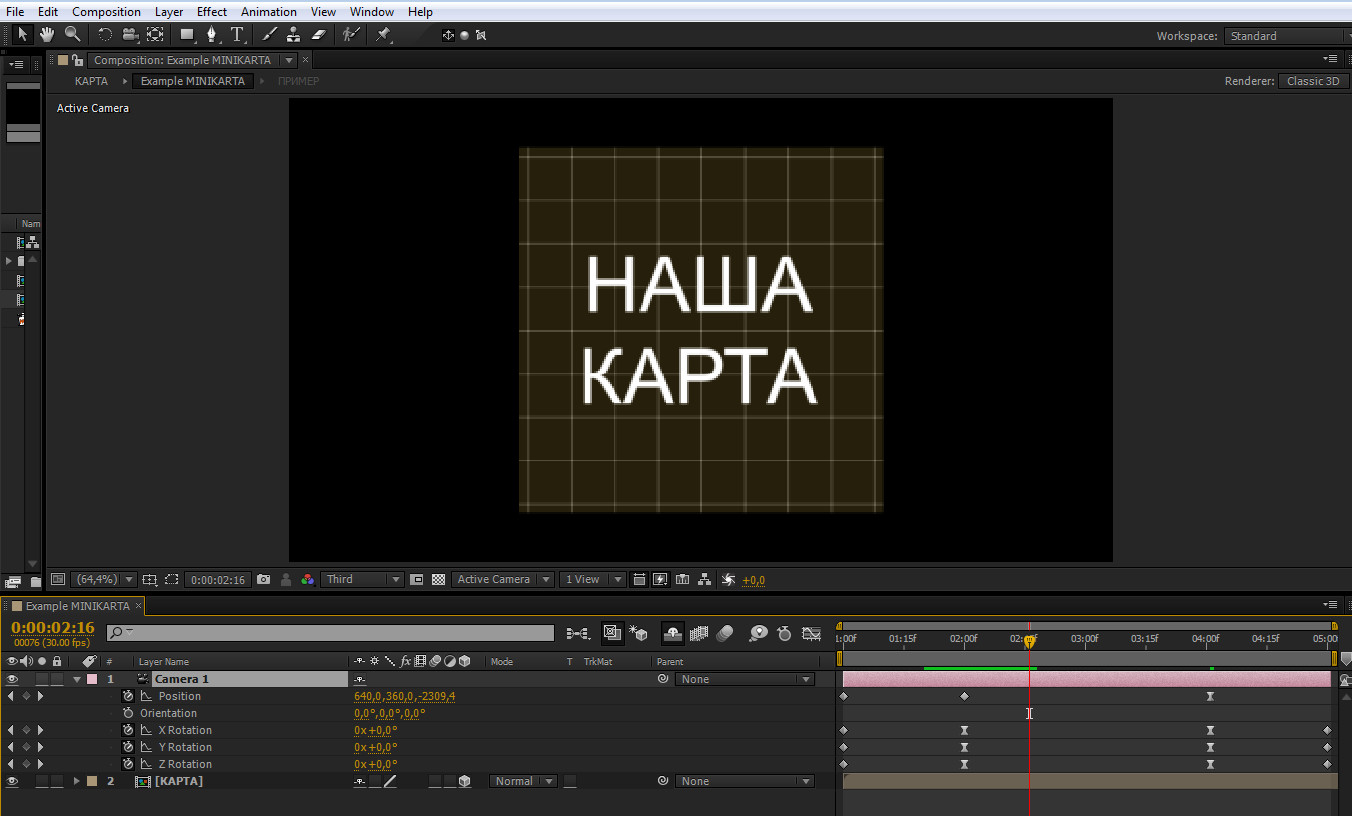Image resolution: width=1352 pixels, height=816 pixels.
Task: Open the Animation menu
Action: (268, 11)
